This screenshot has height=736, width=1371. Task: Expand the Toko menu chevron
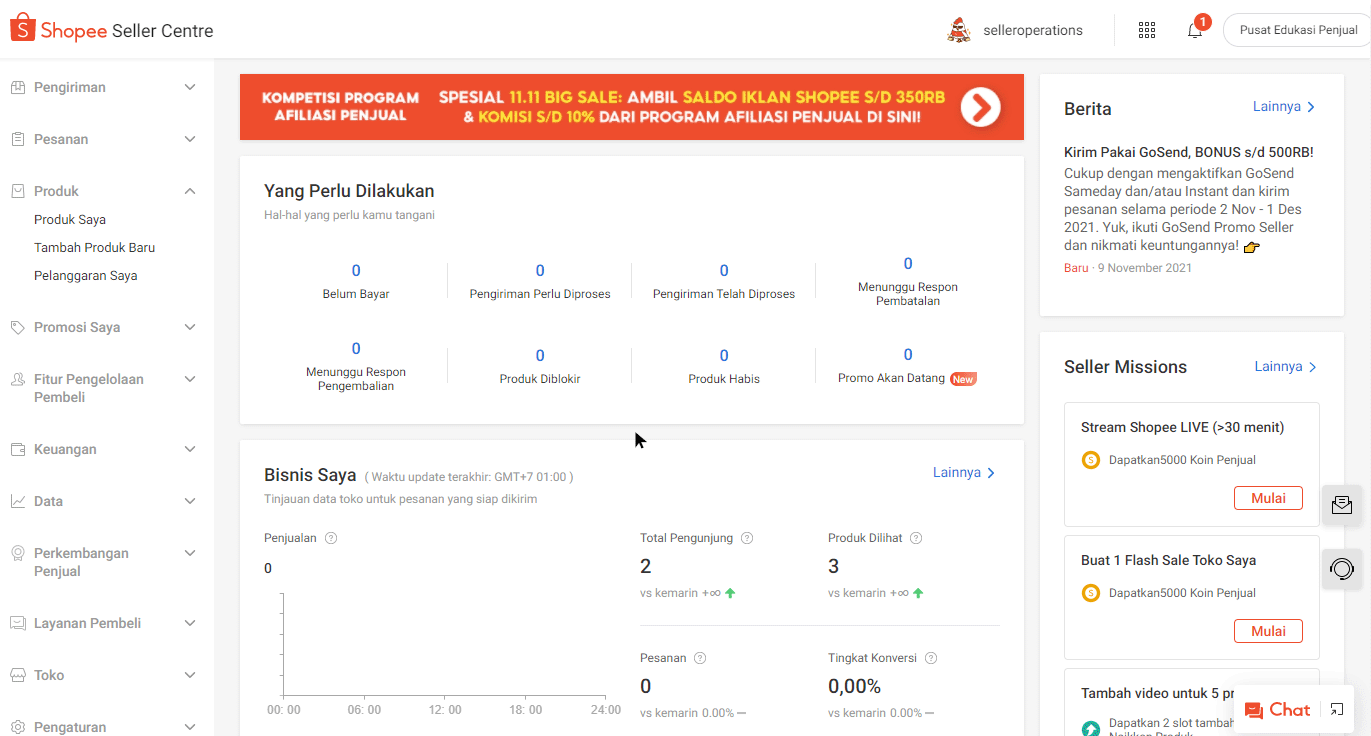tap(190, 676)
